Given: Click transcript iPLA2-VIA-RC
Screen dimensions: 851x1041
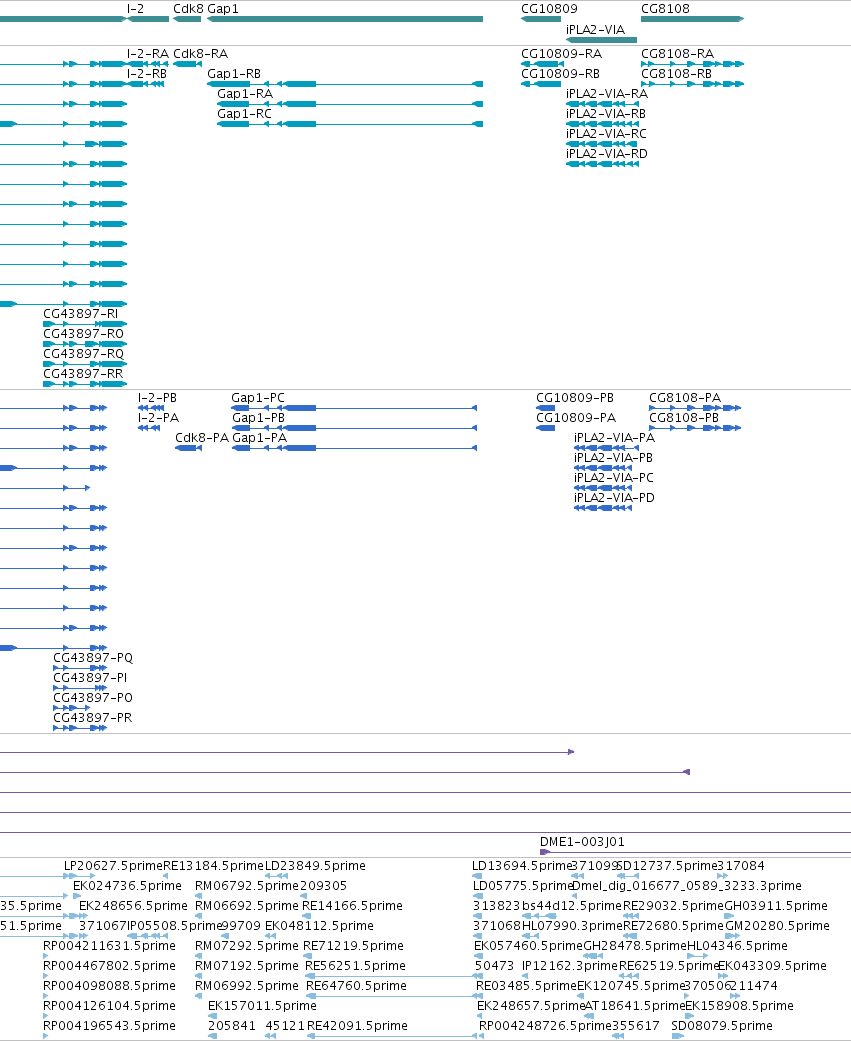Looking at the screenshot, I should point(606,133).
